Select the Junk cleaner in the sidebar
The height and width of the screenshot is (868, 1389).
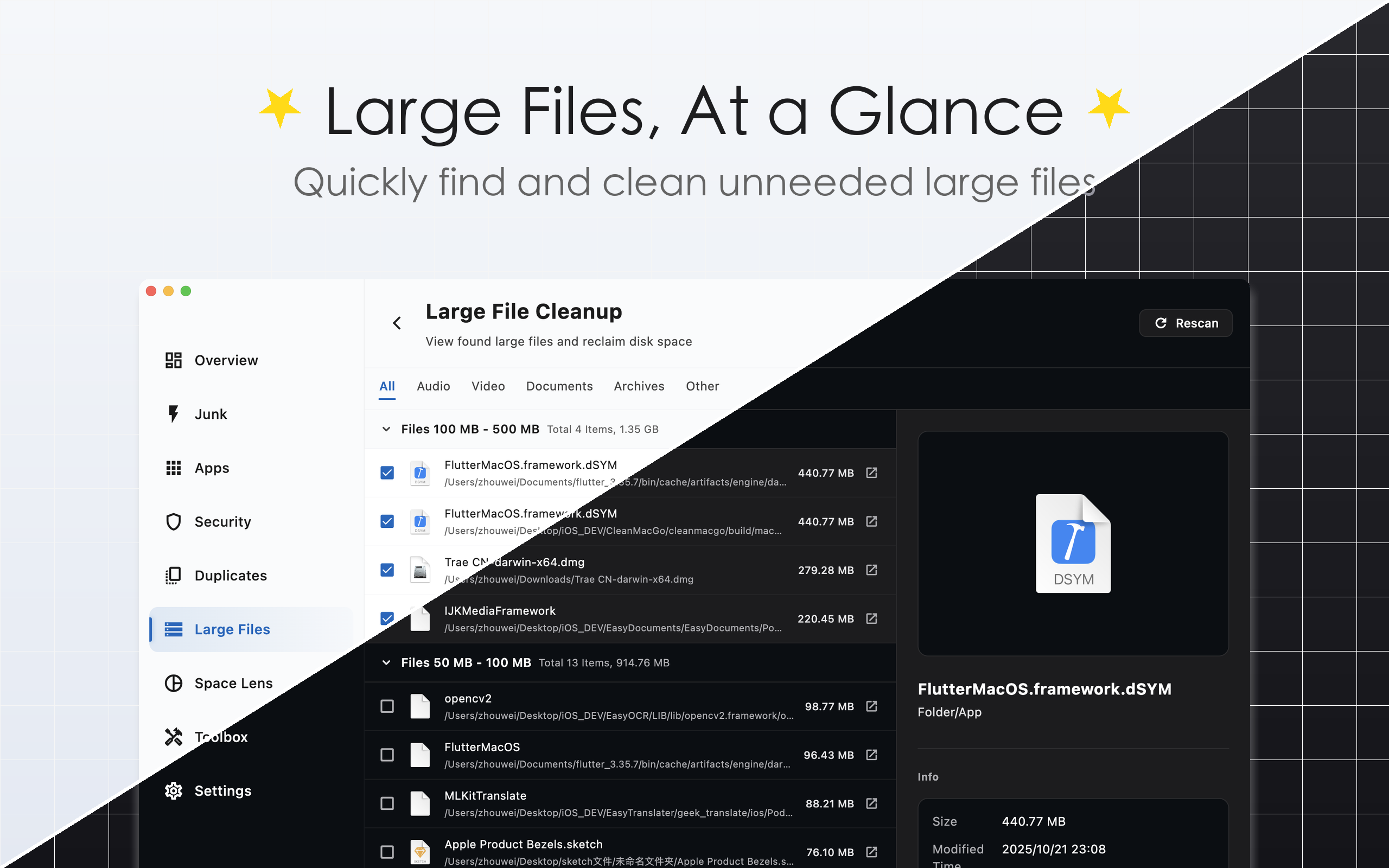210,413
